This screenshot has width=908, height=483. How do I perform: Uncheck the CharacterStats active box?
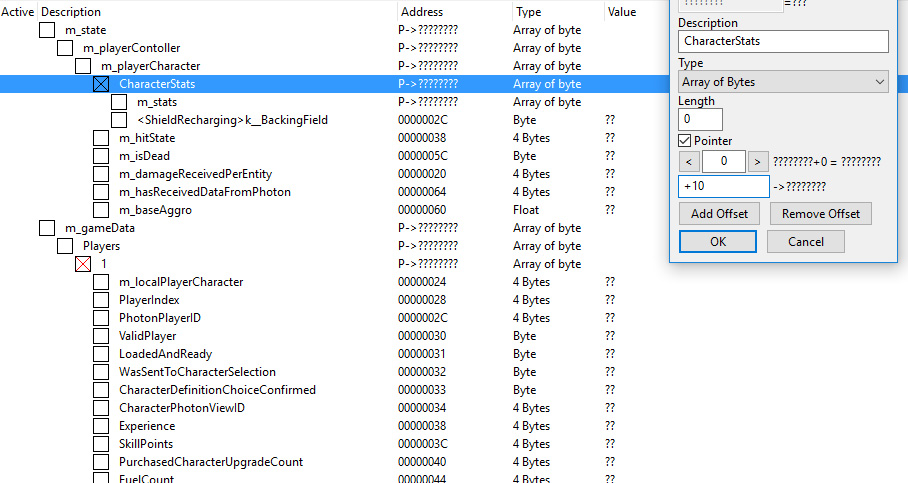101,84
